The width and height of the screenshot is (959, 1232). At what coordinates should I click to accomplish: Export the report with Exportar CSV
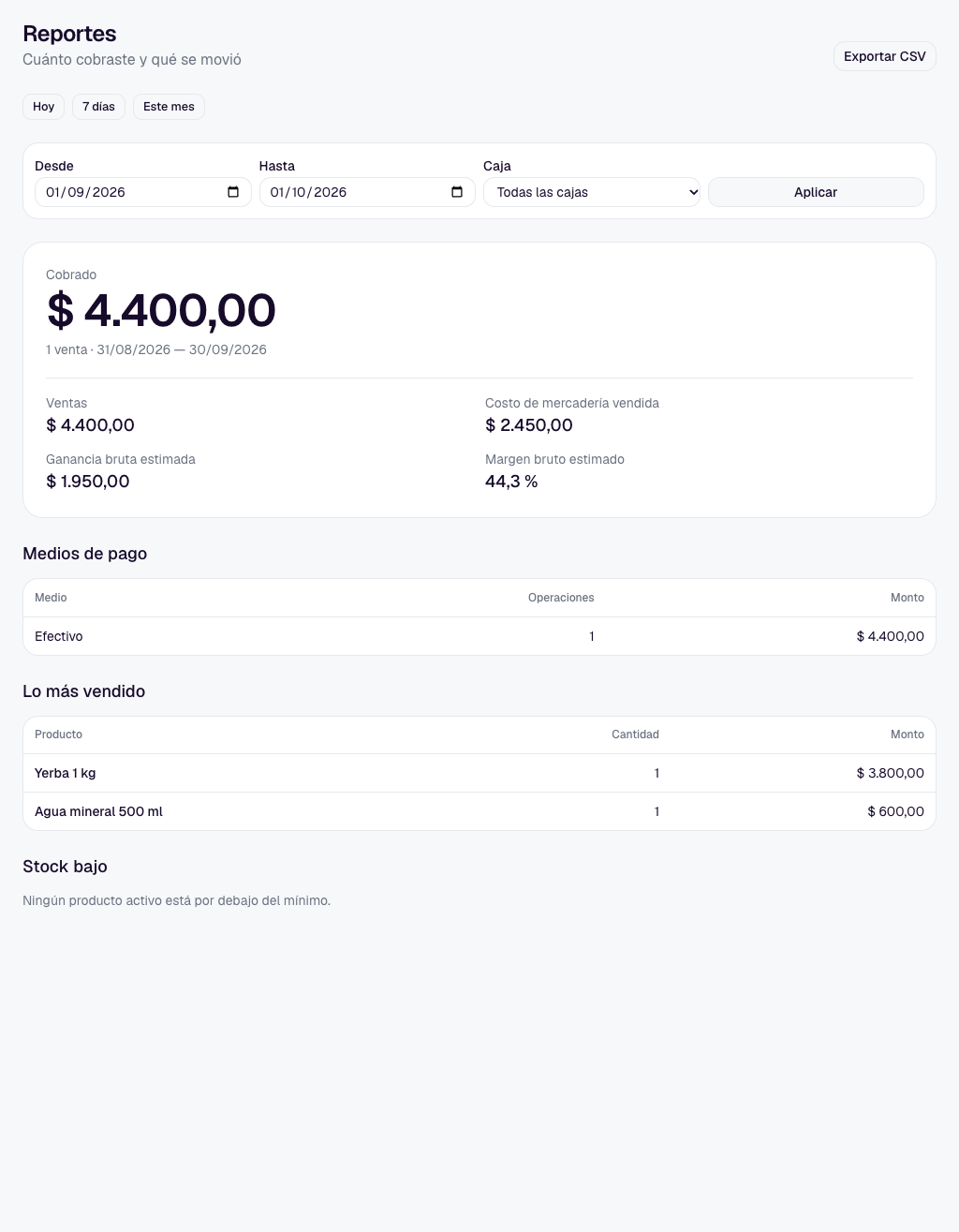coord(885,56)
